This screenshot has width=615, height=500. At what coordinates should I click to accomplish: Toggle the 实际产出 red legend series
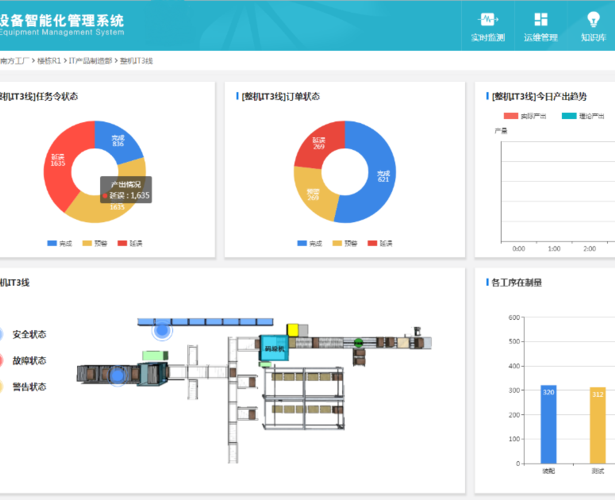[525, 116]
